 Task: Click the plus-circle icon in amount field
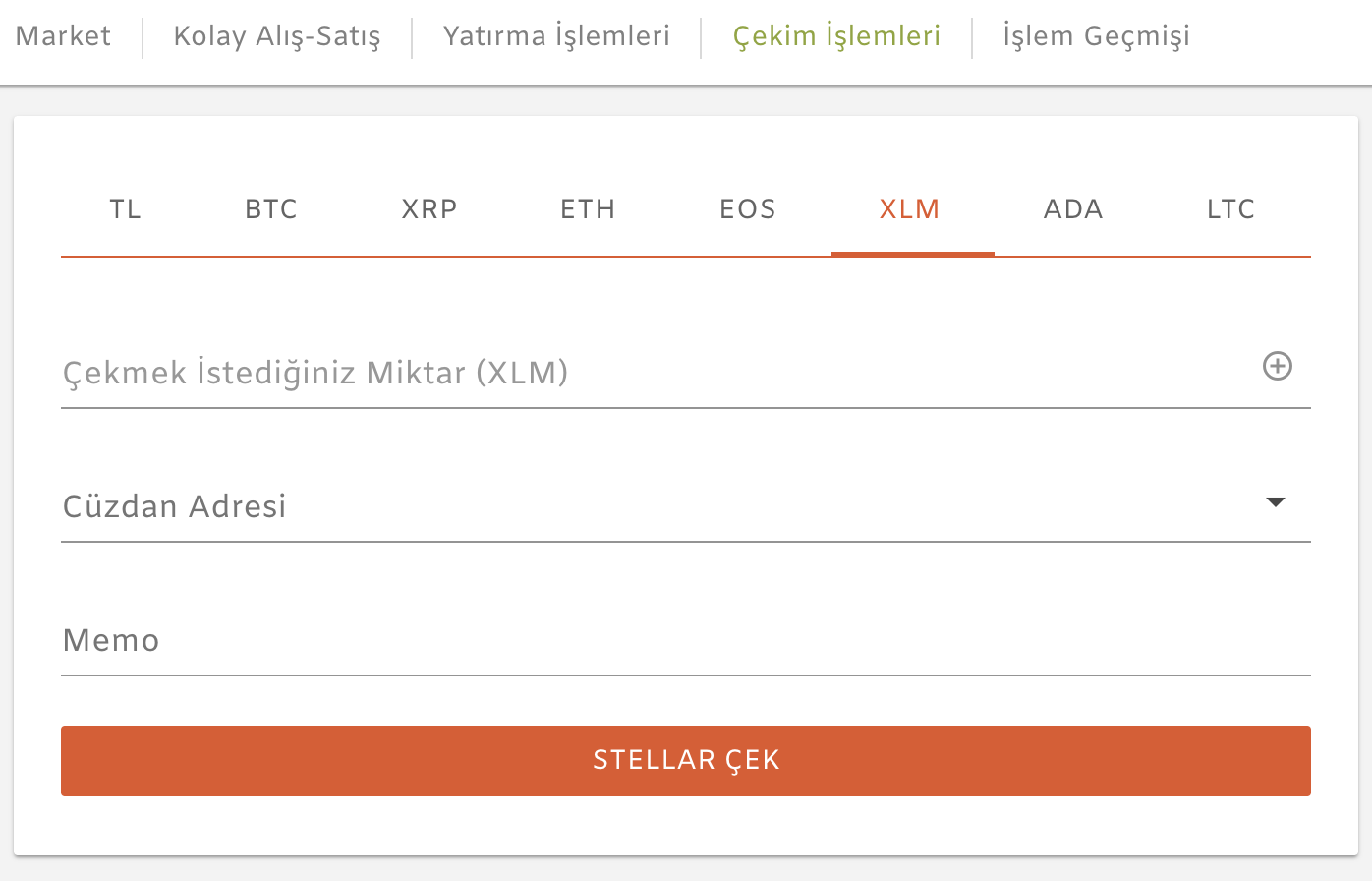pos(1277,366)
